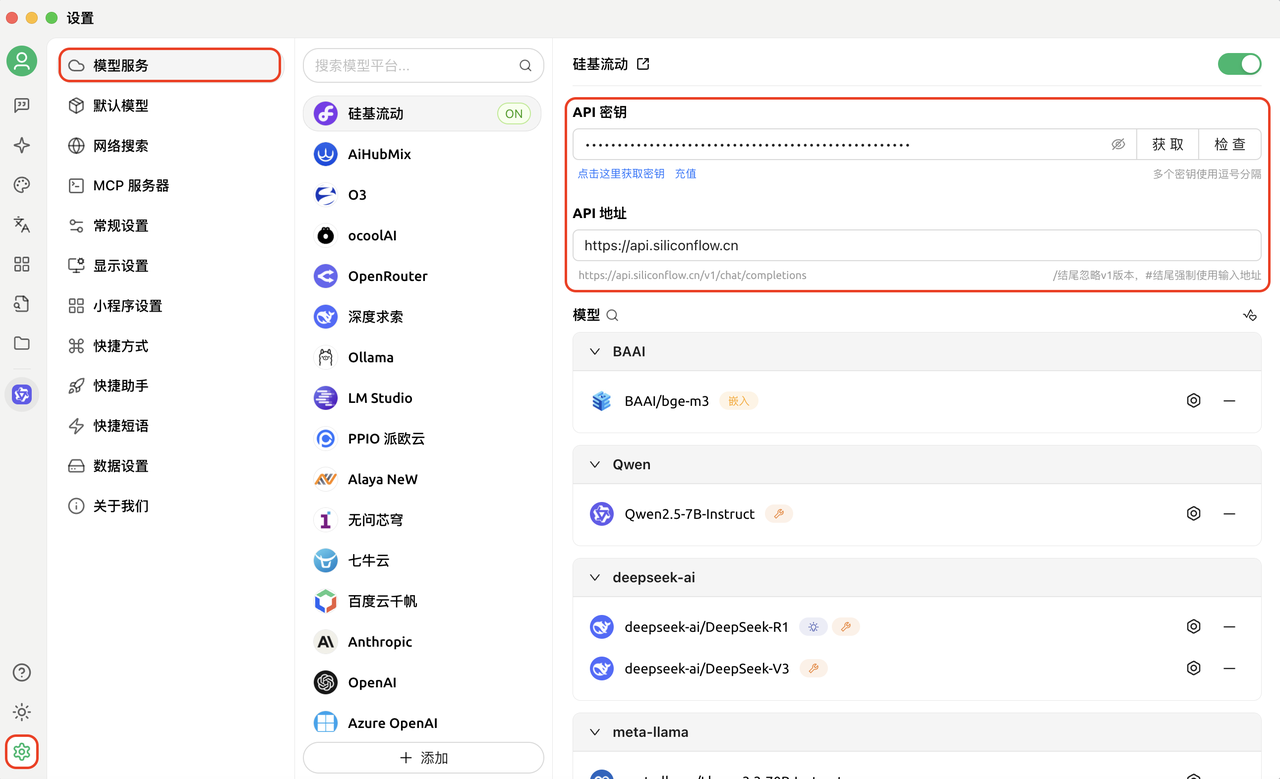Open the knowledge base document sidebar icon

[22, 304]
